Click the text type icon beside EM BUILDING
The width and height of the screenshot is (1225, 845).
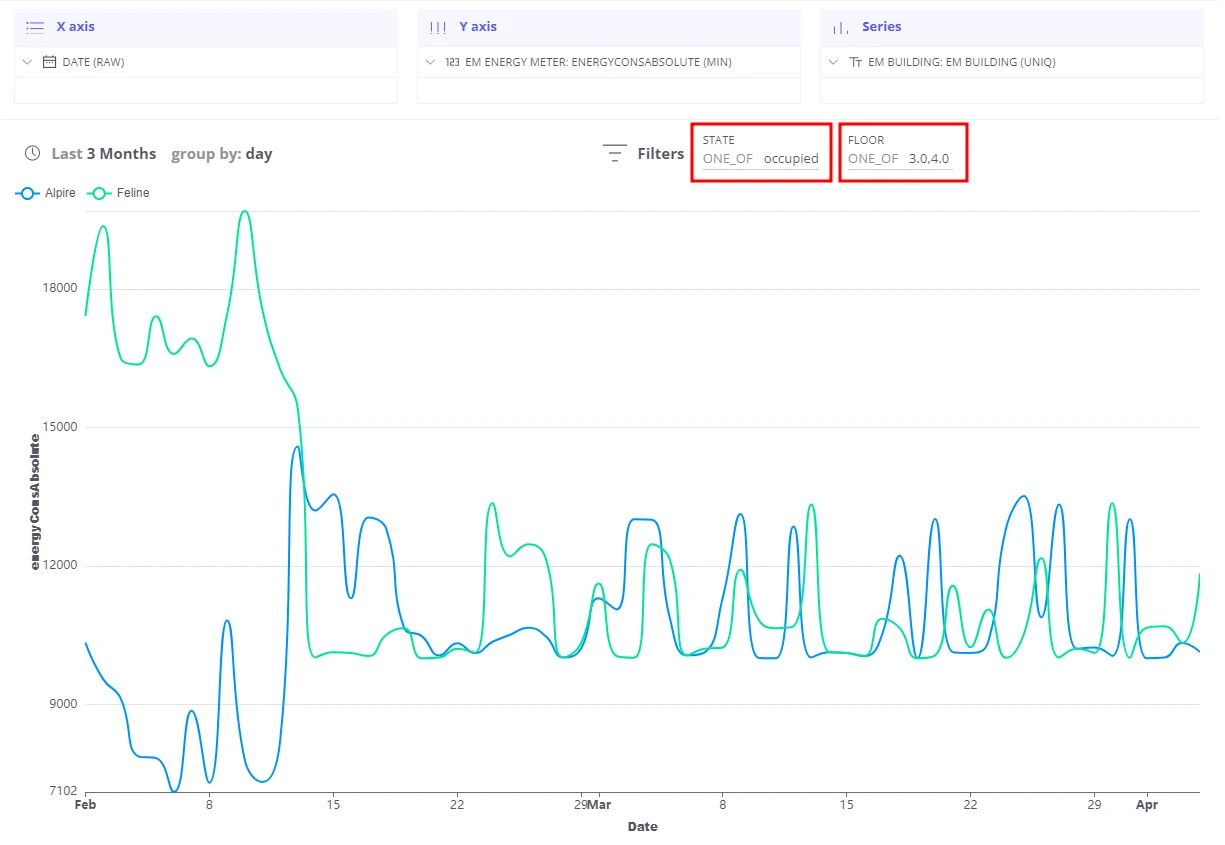click(x=855, y=62)
